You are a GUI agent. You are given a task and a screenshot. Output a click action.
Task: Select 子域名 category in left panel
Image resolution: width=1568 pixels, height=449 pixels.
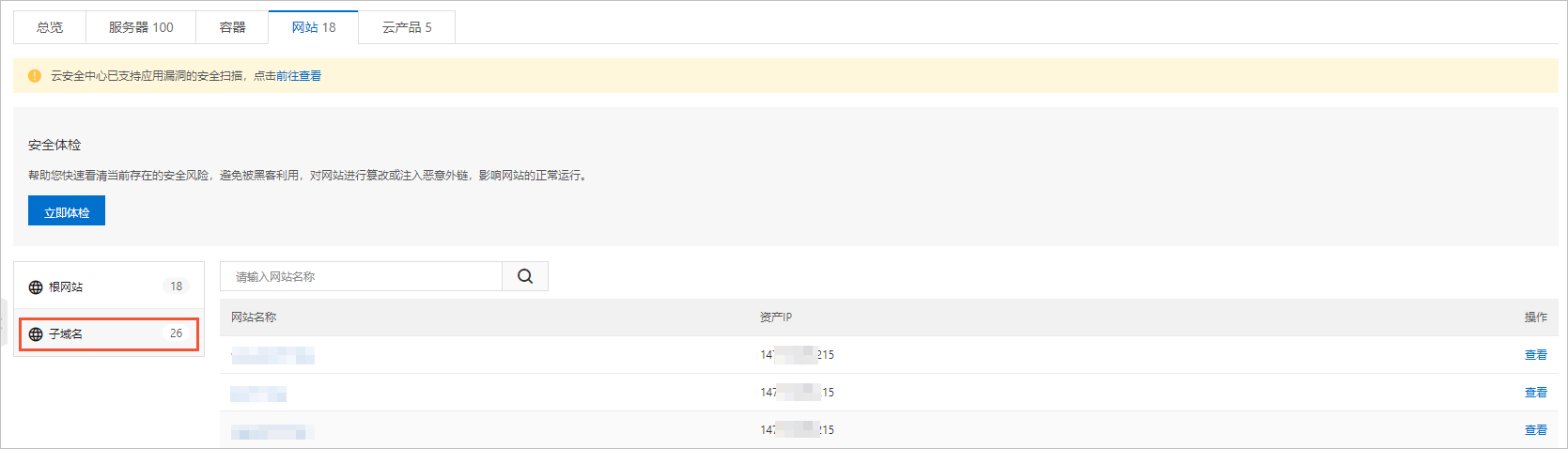[109, 333]
